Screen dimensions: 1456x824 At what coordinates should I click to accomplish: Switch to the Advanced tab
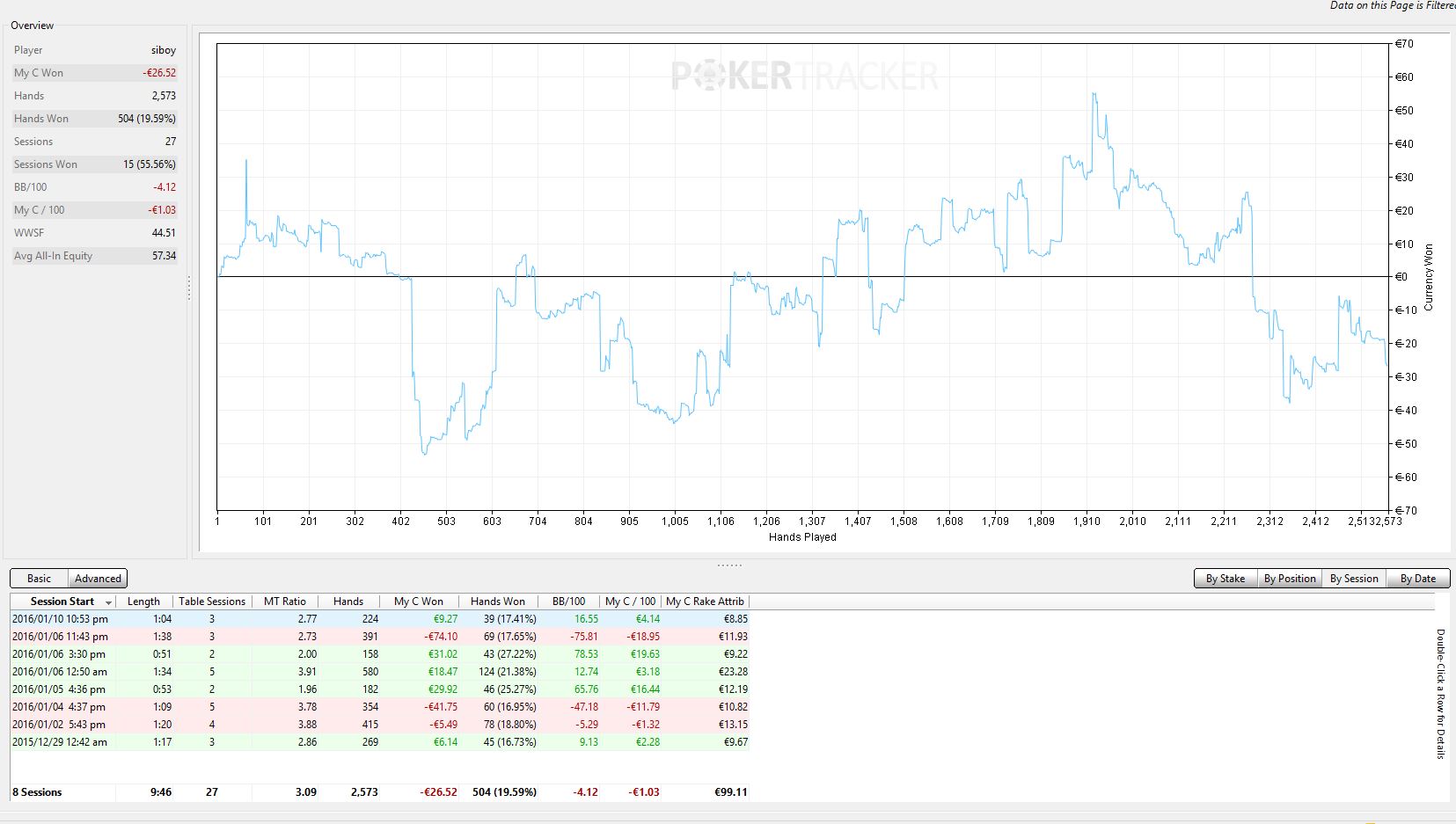(x=98, y=579)
